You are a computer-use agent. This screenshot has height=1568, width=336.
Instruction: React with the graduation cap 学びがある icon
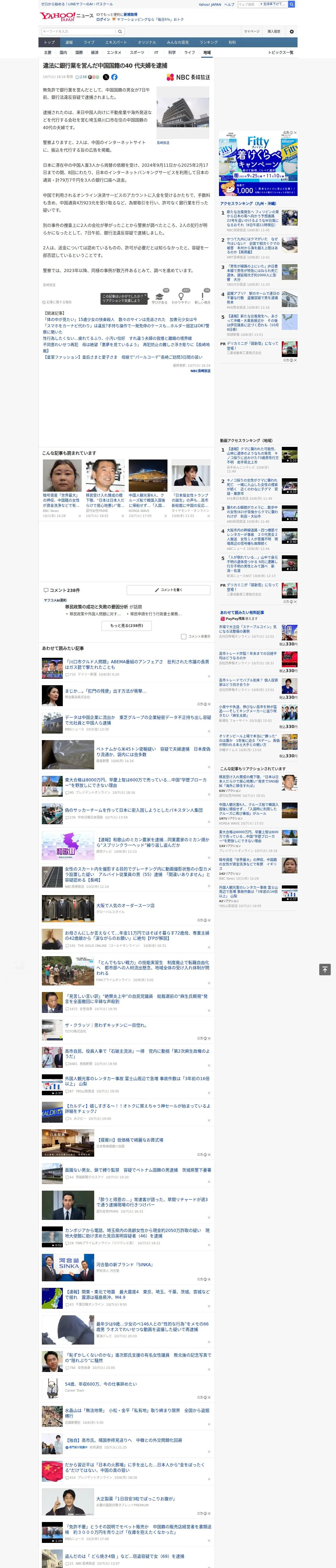[x=159, y=296]
